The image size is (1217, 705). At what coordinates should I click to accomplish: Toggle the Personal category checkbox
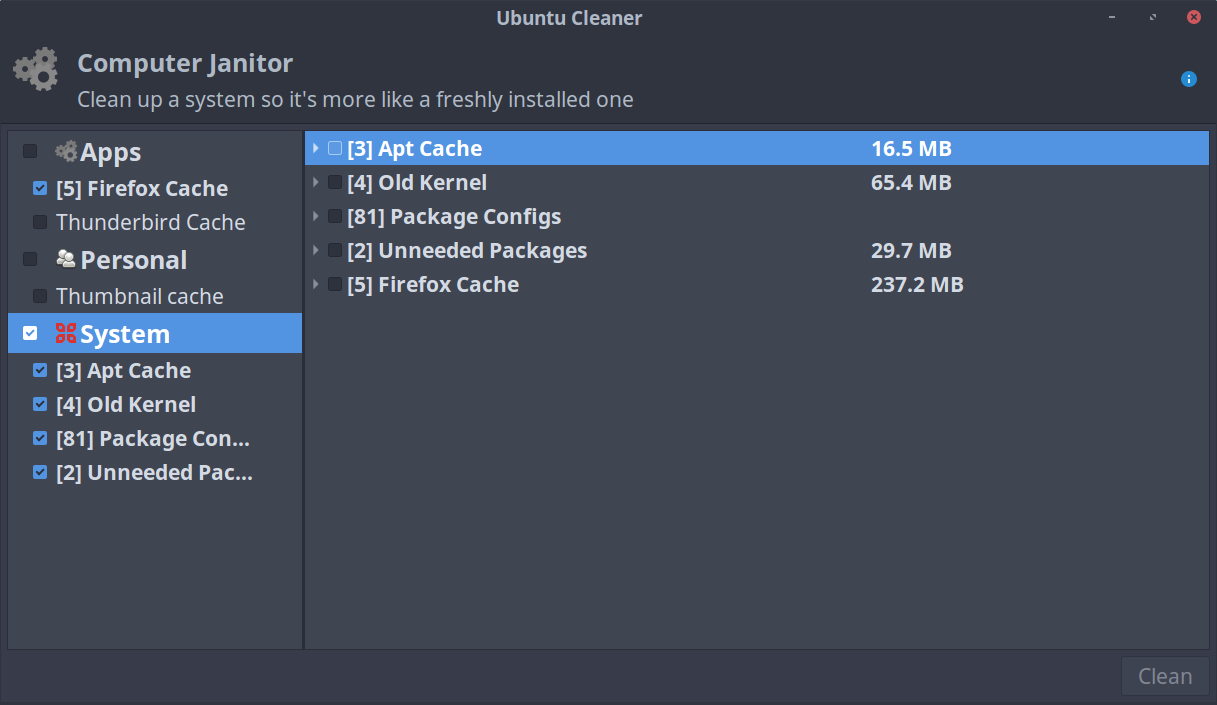(x=30, y=259)
